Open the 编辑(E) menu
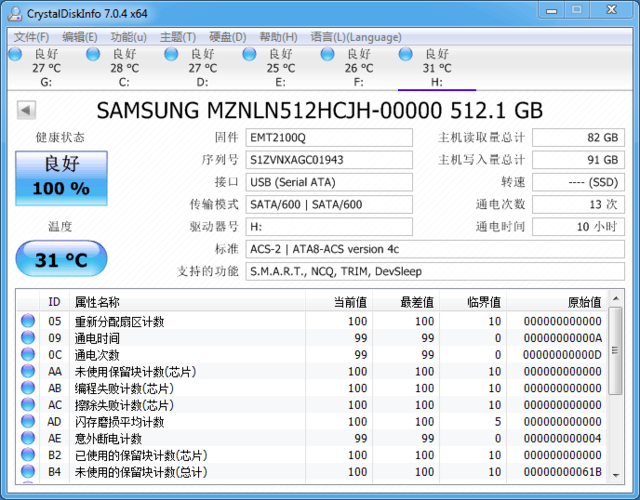This screenshot has height=500, width=640. coord(80,37)
